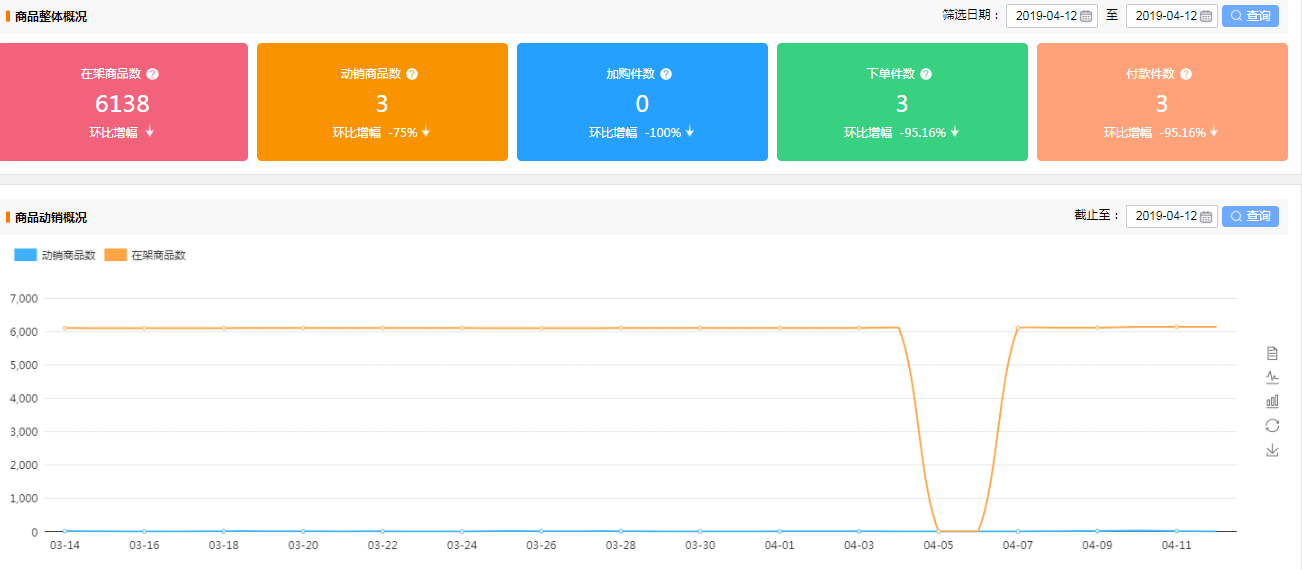Click the 截止至 date input field
Image resolution: width=1302 pixels, height=570 pixels.
click(x=1165, y=217)
